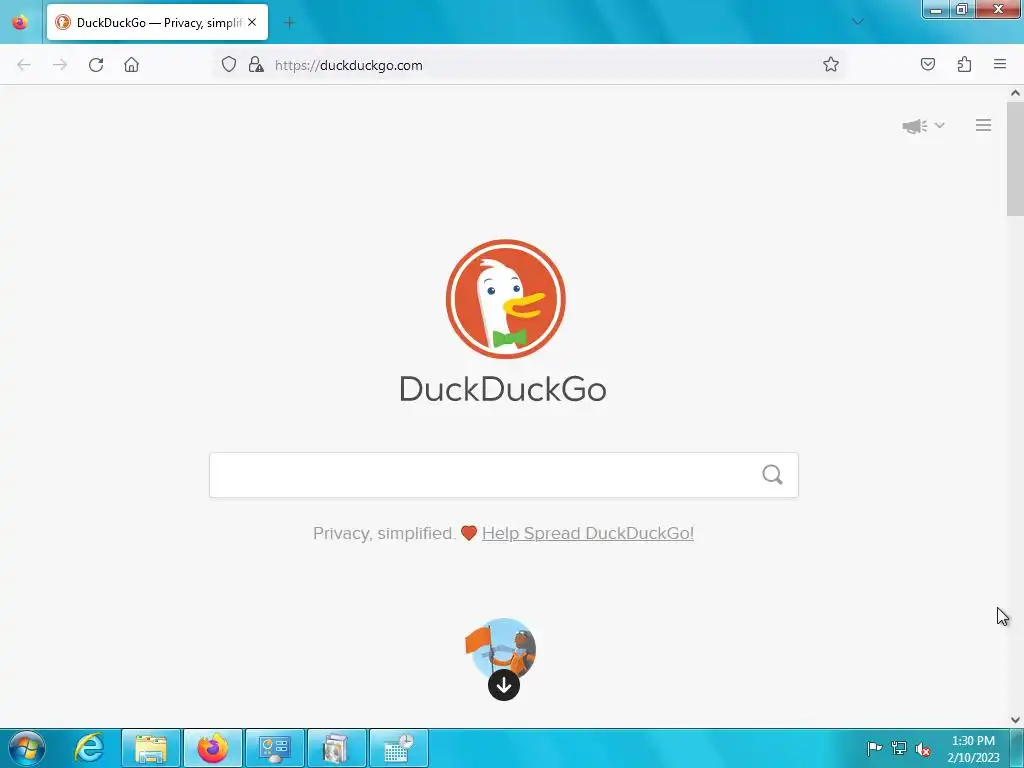
Task: Select the Firefox taskbar button
Action: (x=213, y=748)
